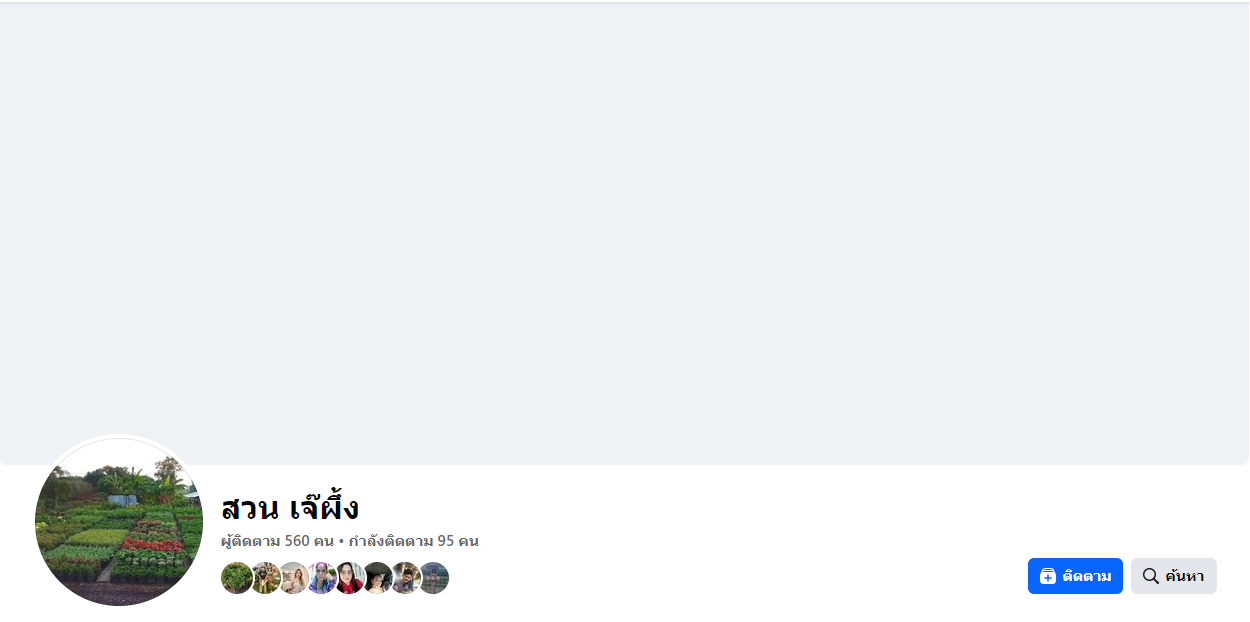This screenshot has width=1250, height=622.
Task: Open the avatar of woman in red top
Action: tap(349, 578)
